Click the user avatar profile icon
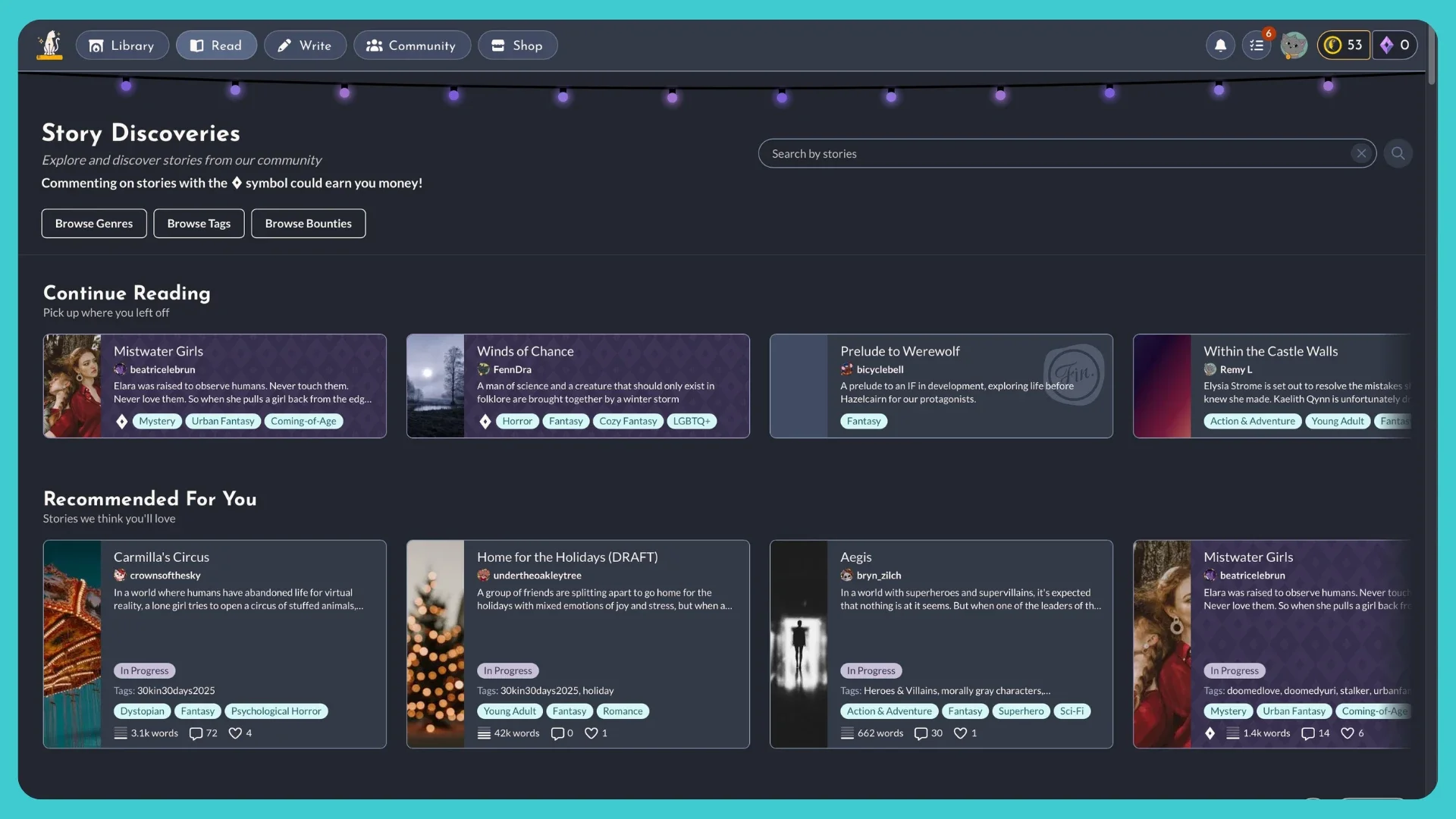This screenshot has height=819, width=1456. [1294, 45]
